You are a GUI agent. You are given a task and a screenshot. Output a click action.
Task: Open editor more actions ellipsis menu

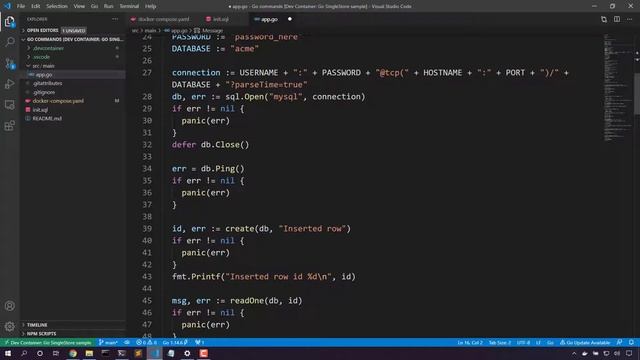click(x=630, y=19)
